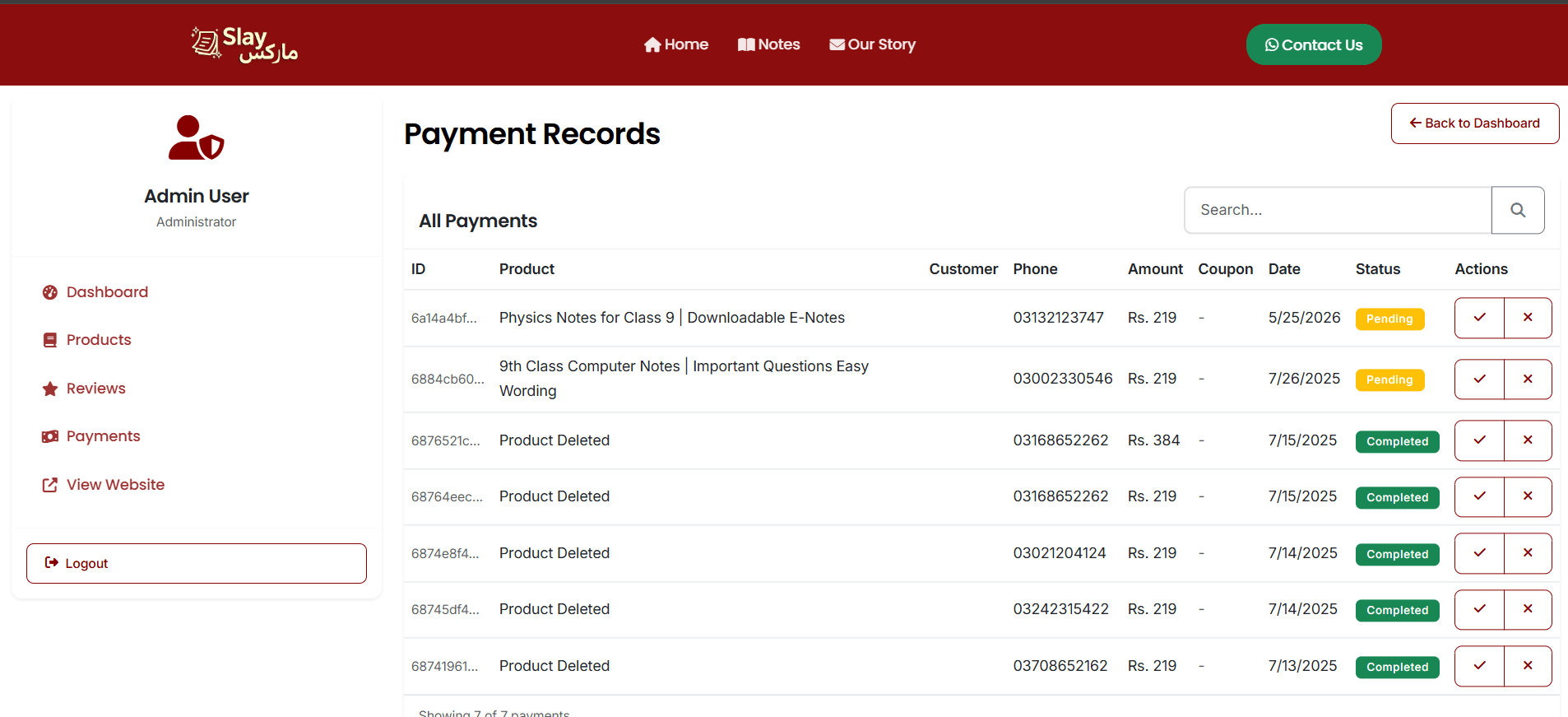
Task: Focus the payments Search field
Action: click(1338, 210)
